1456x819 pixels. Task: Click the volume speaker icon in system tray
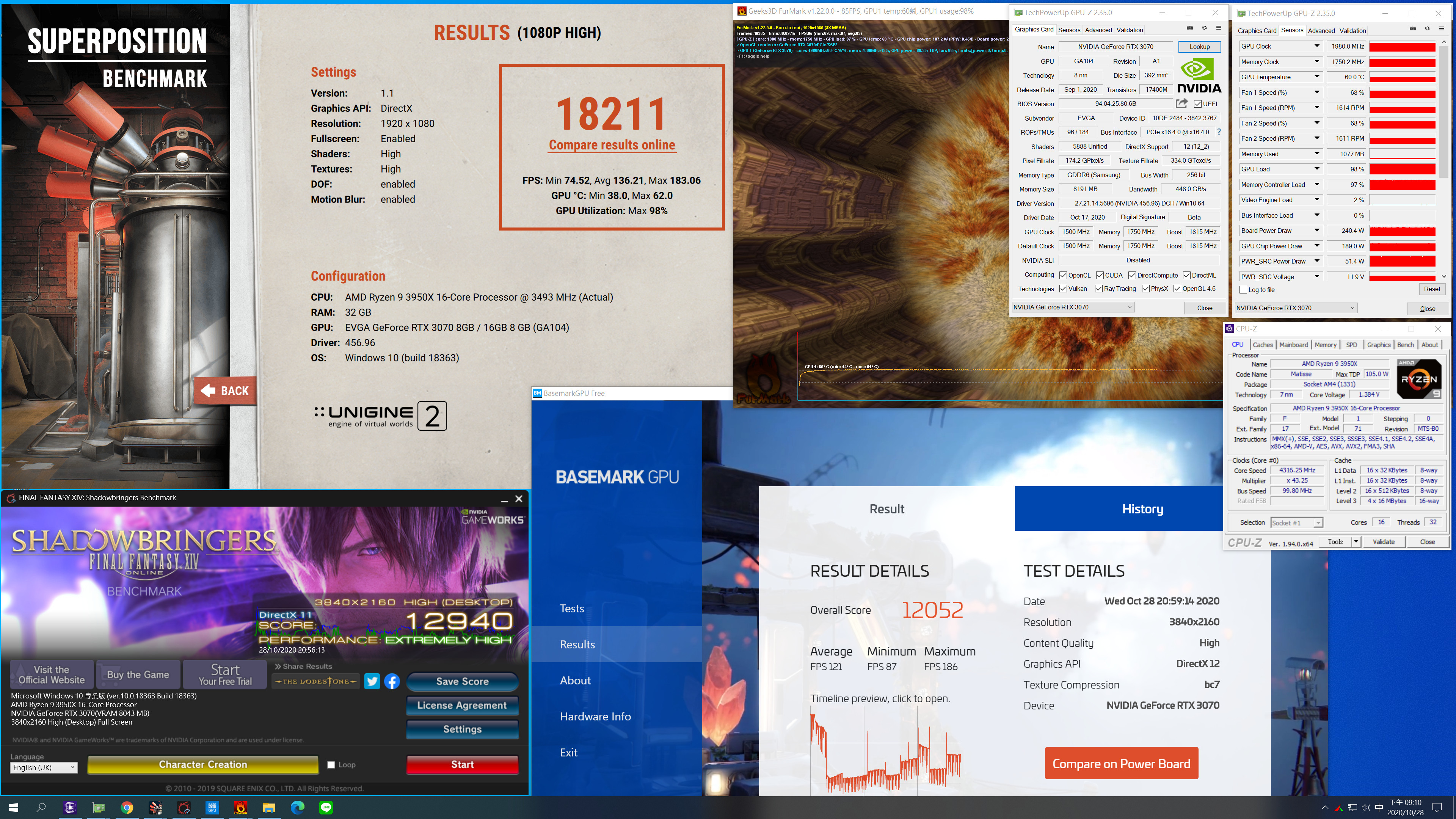click(1365, 808)
